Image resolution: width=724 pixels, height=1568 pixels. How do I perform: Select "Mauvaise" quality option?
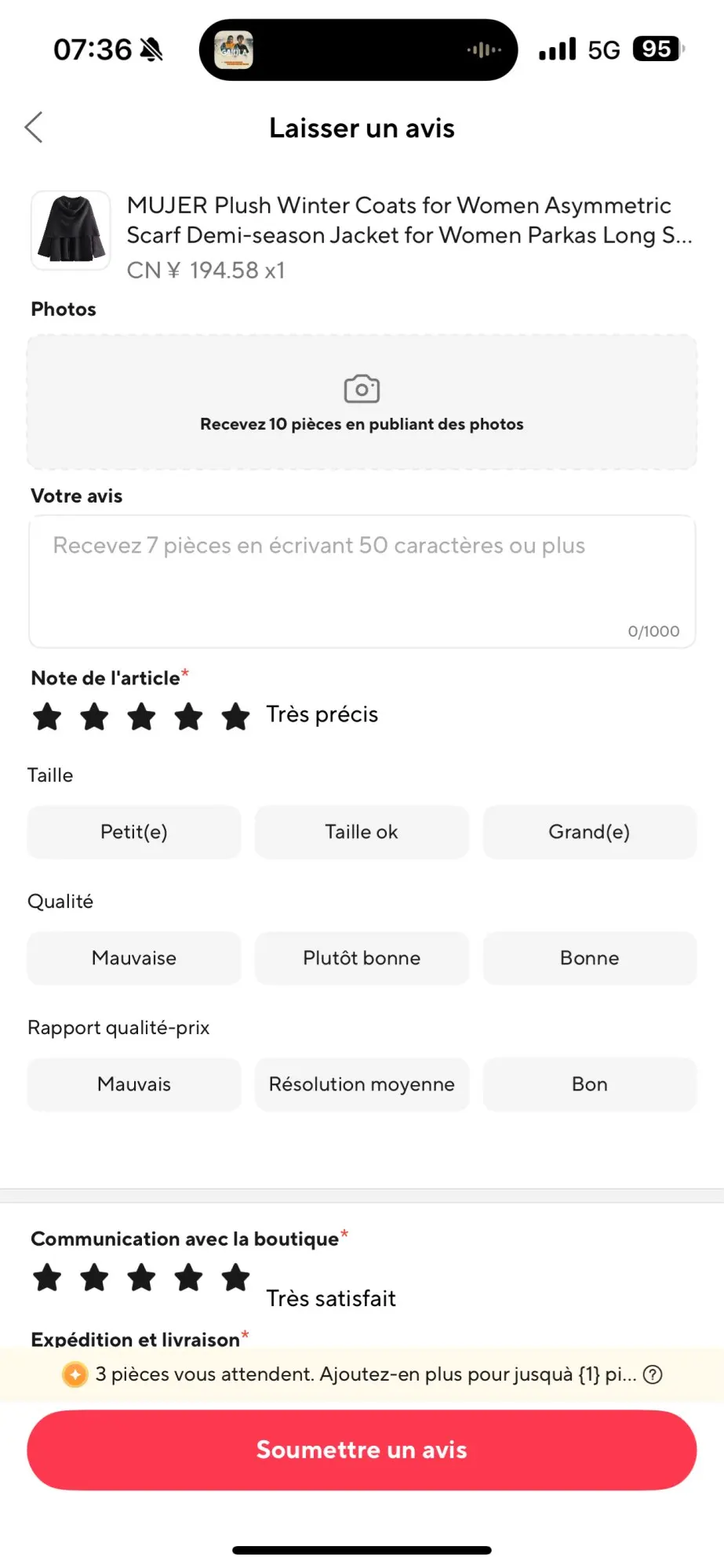(134, 958)
